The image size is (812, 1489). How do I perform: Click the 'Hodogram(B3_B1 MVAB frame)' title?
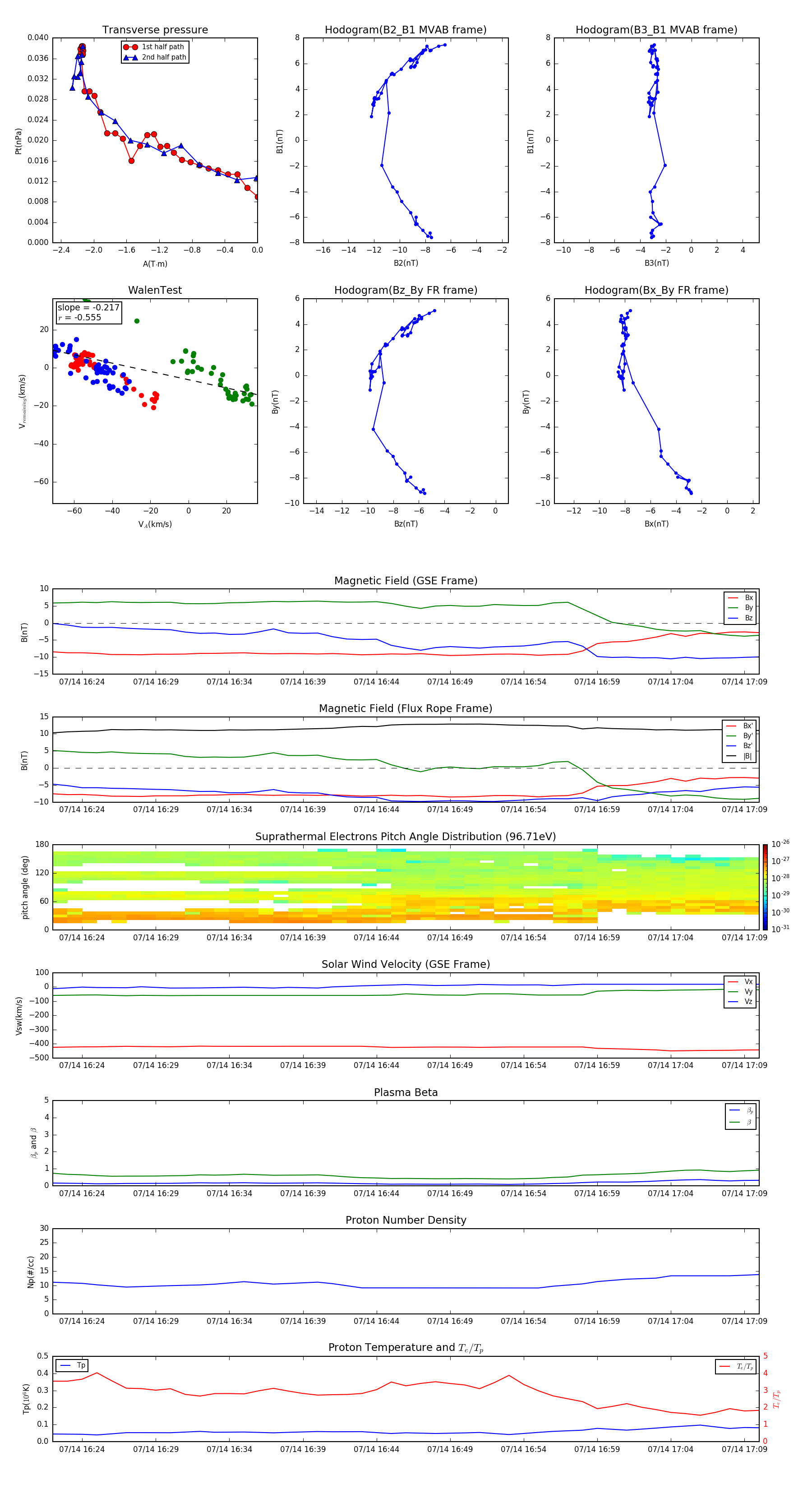tap(656, 29)
